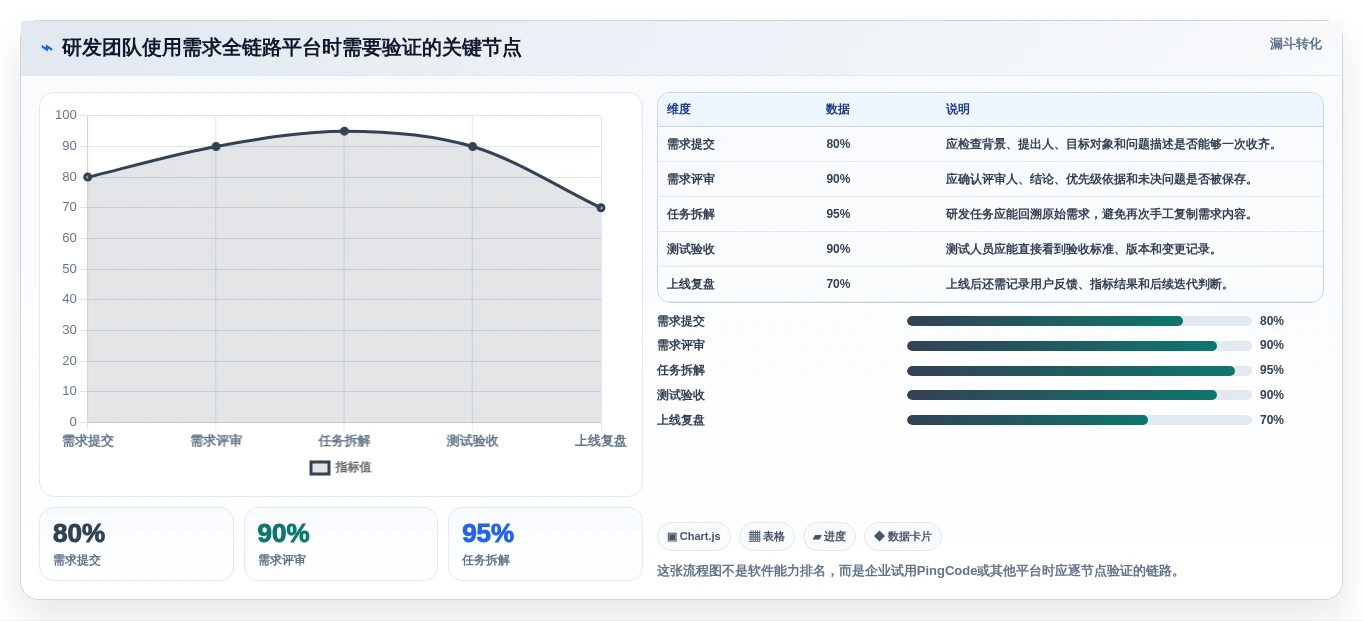Click the 任务拆解 95% progress bar
This screenshot has height=621, width=1363.
[x=1079, y=371]
